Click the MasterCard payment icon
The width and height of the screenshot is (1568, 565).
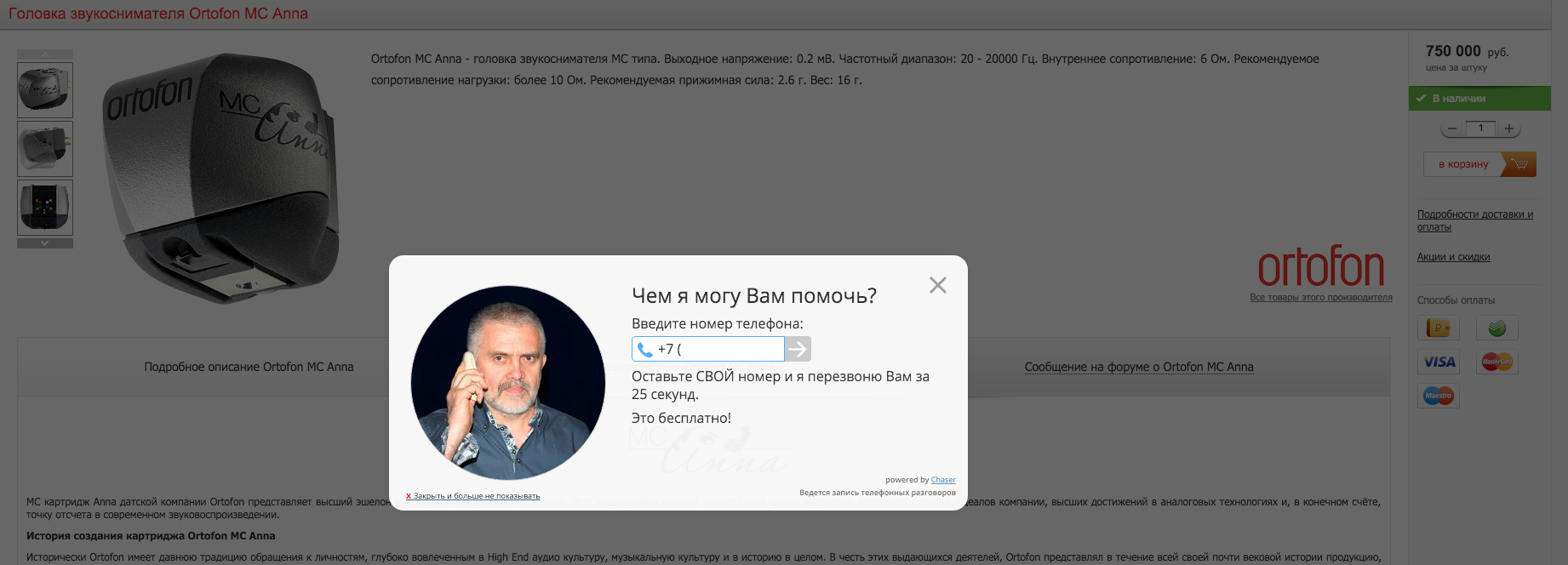(1497, 362)
